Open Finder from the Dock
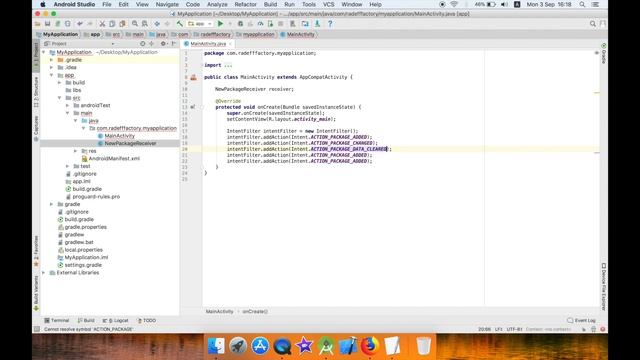 216,346
